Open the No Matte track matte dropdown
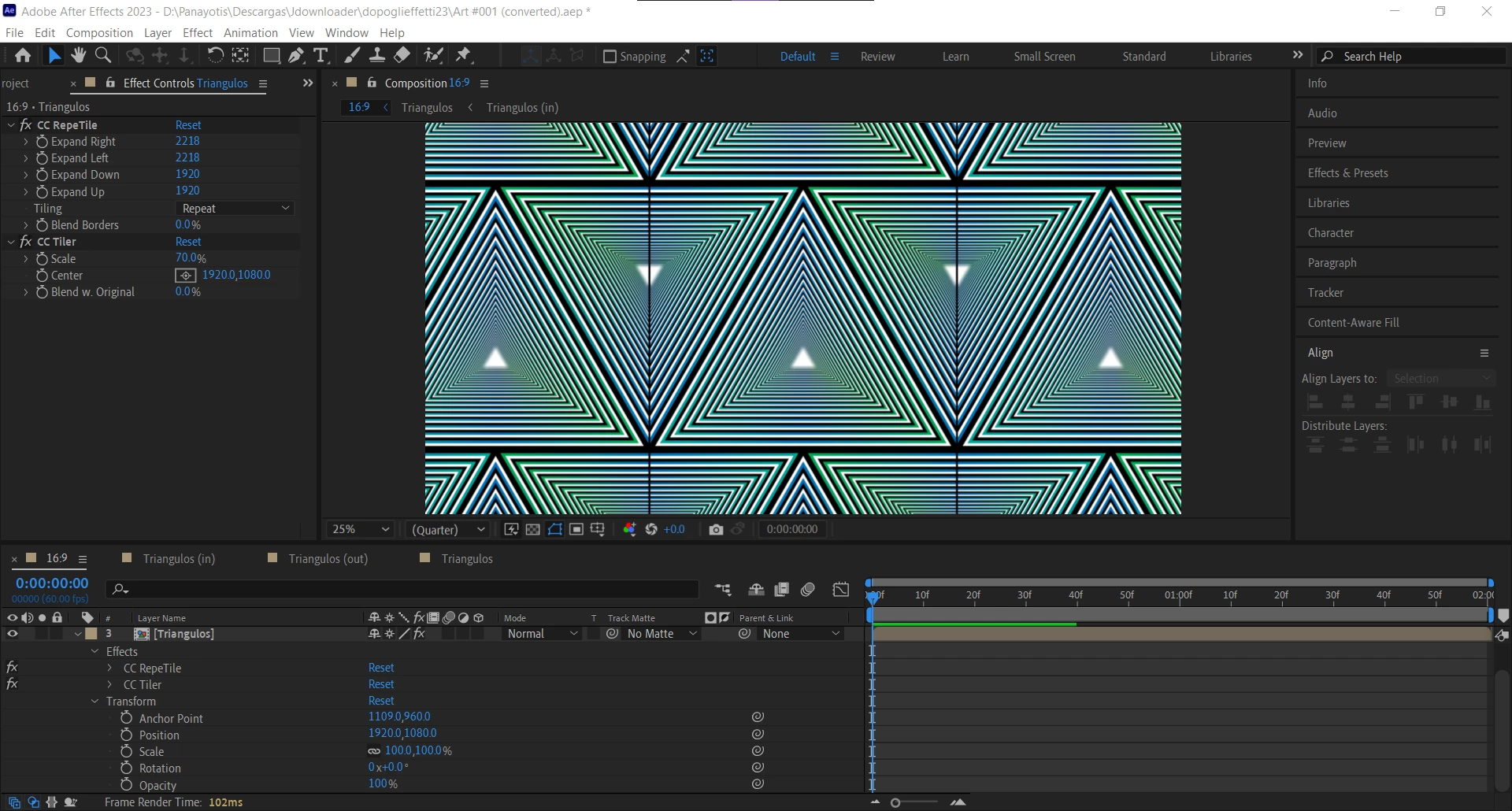This screenshot has width=1512, height=811. [661, 634]
